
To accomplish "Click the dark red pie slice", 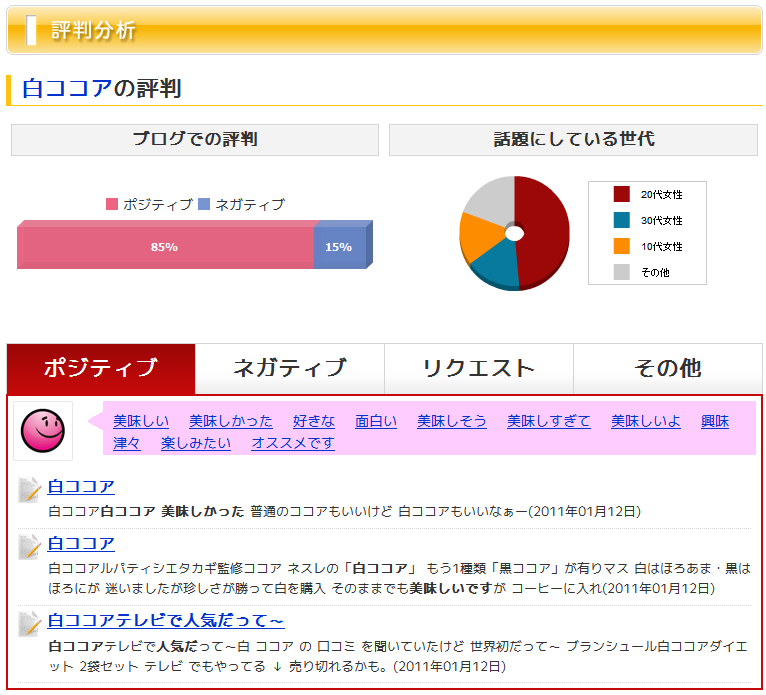I will point(545,230).
